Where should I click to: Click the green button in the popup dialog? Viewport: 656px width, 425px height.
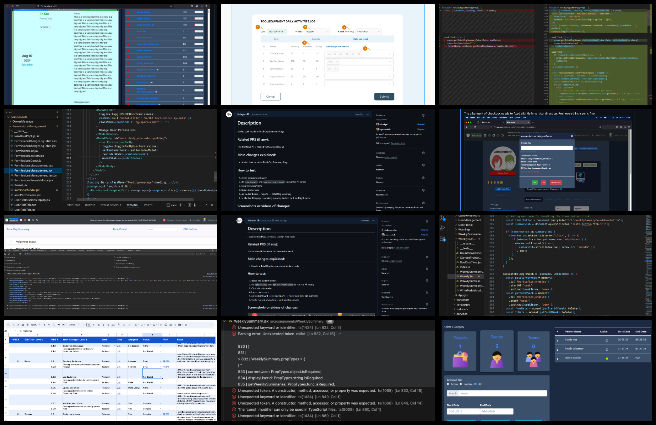click(x=535, y=182)
